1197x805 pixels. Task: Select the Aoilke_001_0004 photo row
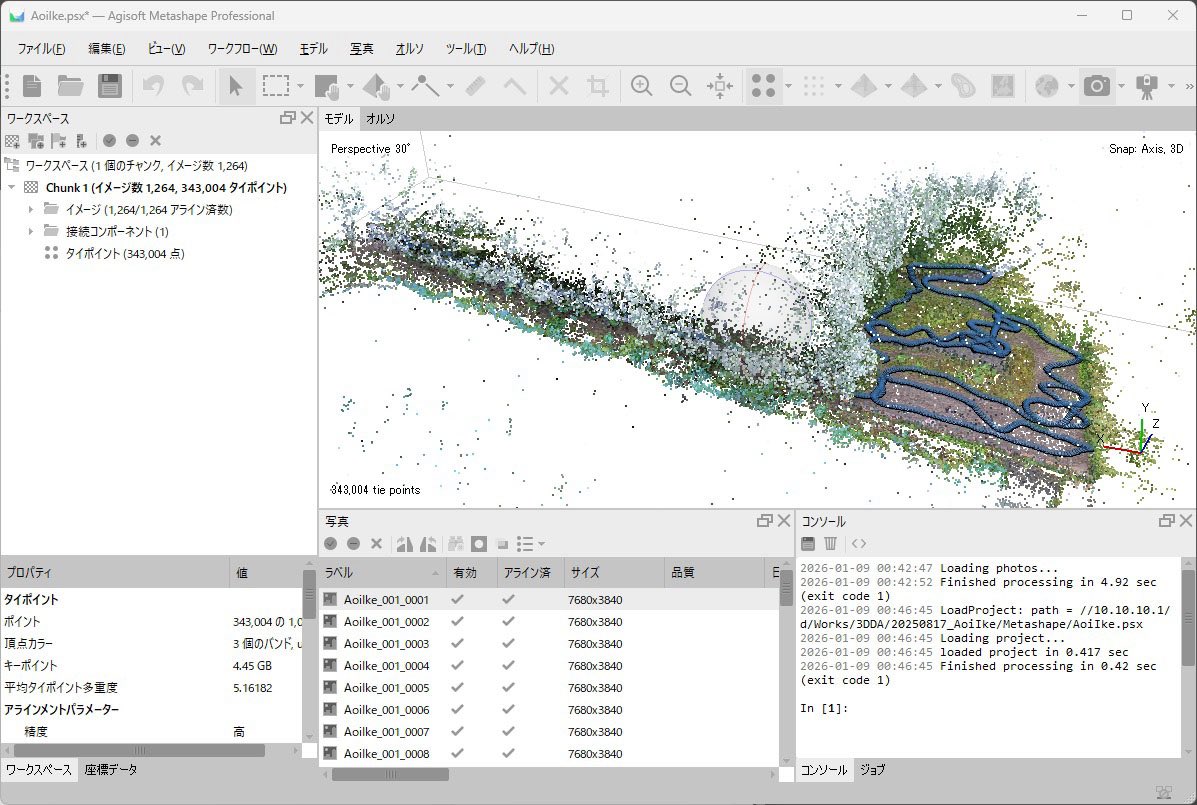pos(550,665)
